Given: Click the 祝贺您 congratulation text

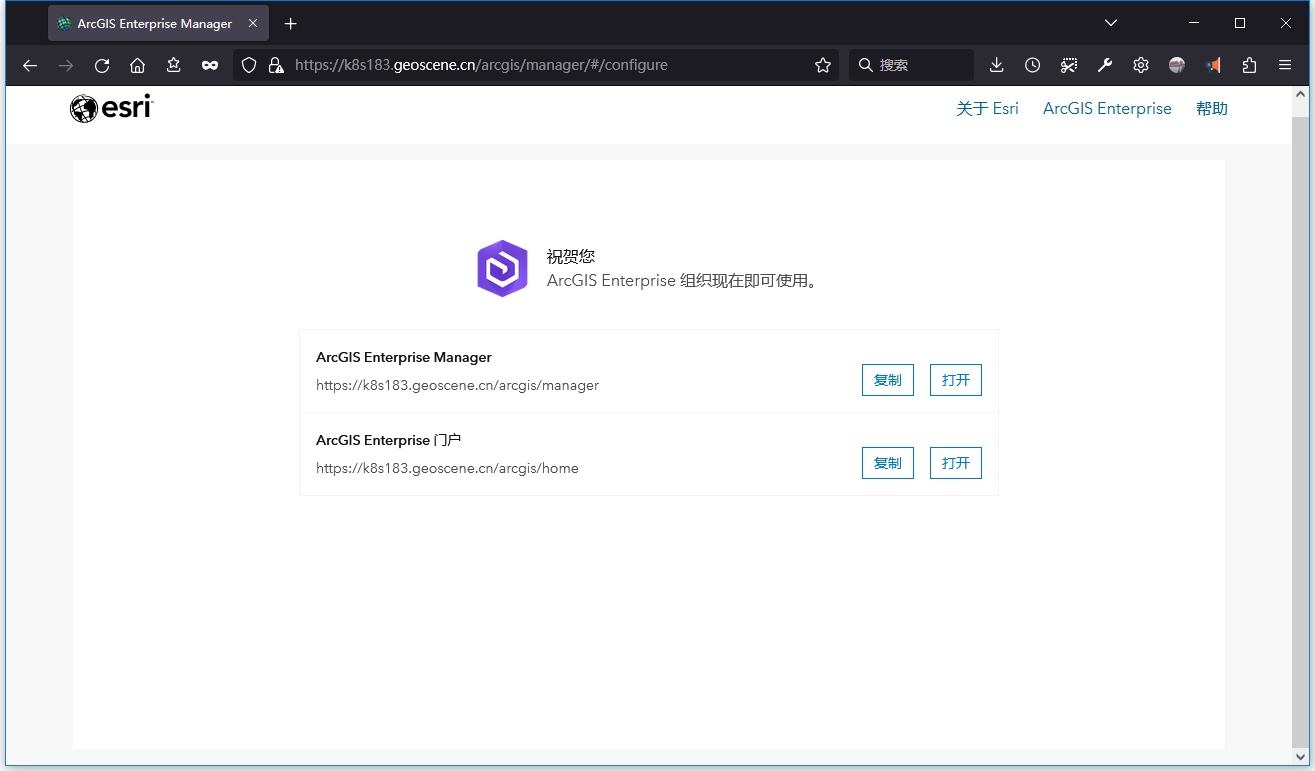Looking at the screenshot, I should point(571,257).
